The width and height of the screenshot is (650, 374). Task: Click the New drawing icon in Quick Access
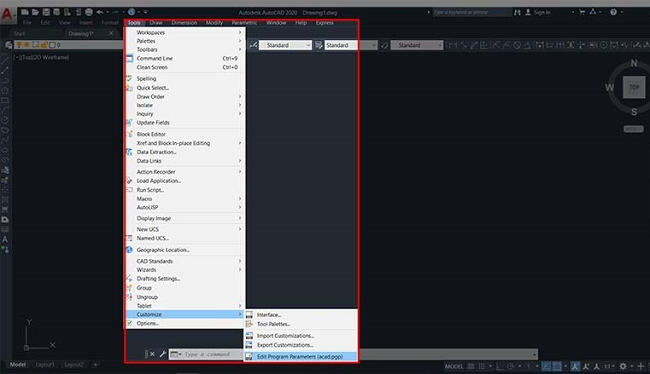25,12
